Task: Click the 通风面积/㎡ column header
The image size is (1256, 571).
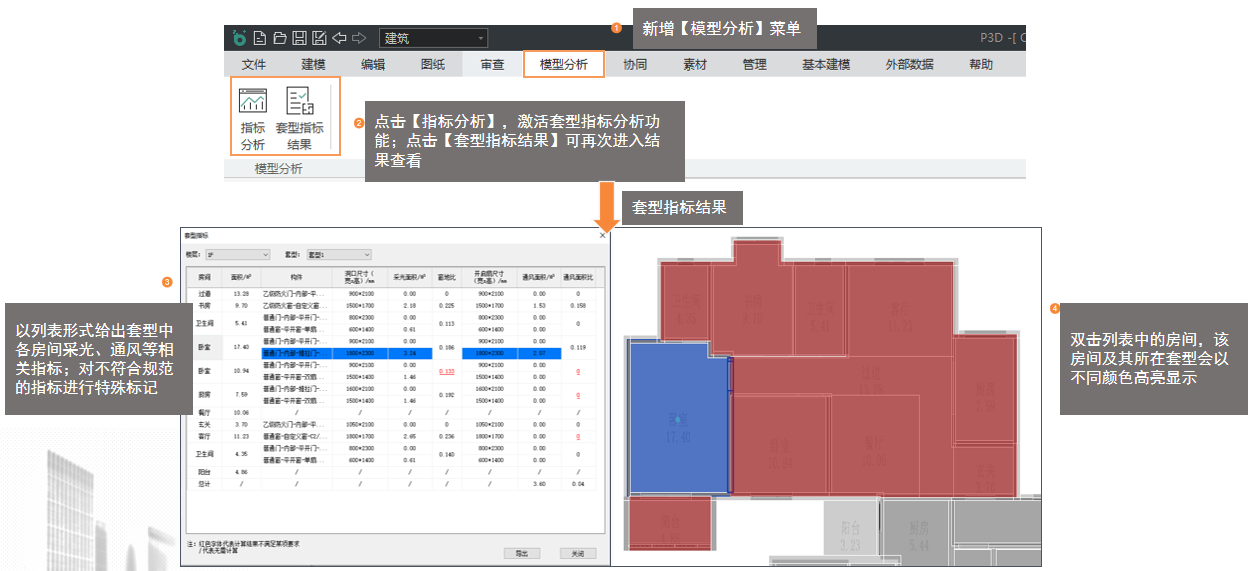Action: 540,277
